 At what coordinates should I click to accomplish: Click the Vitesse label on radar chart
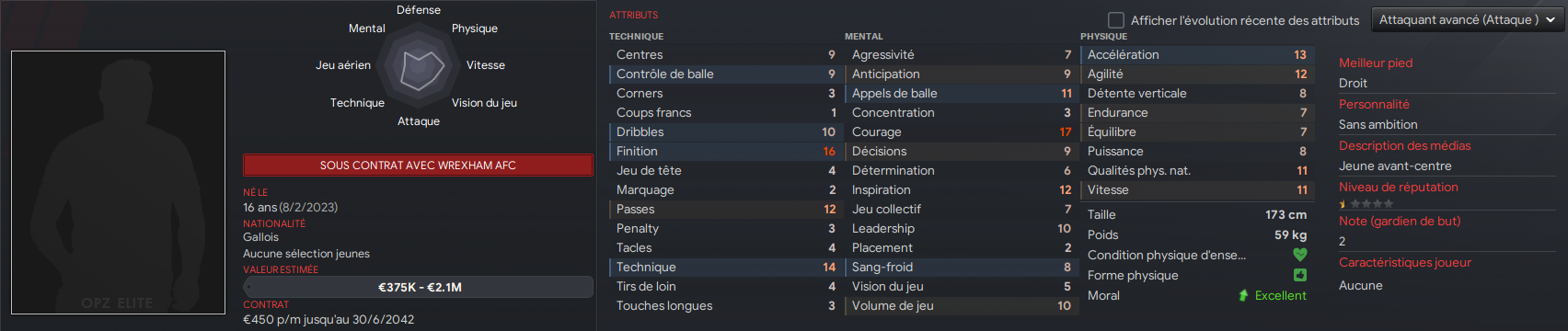tap(485, 65)
